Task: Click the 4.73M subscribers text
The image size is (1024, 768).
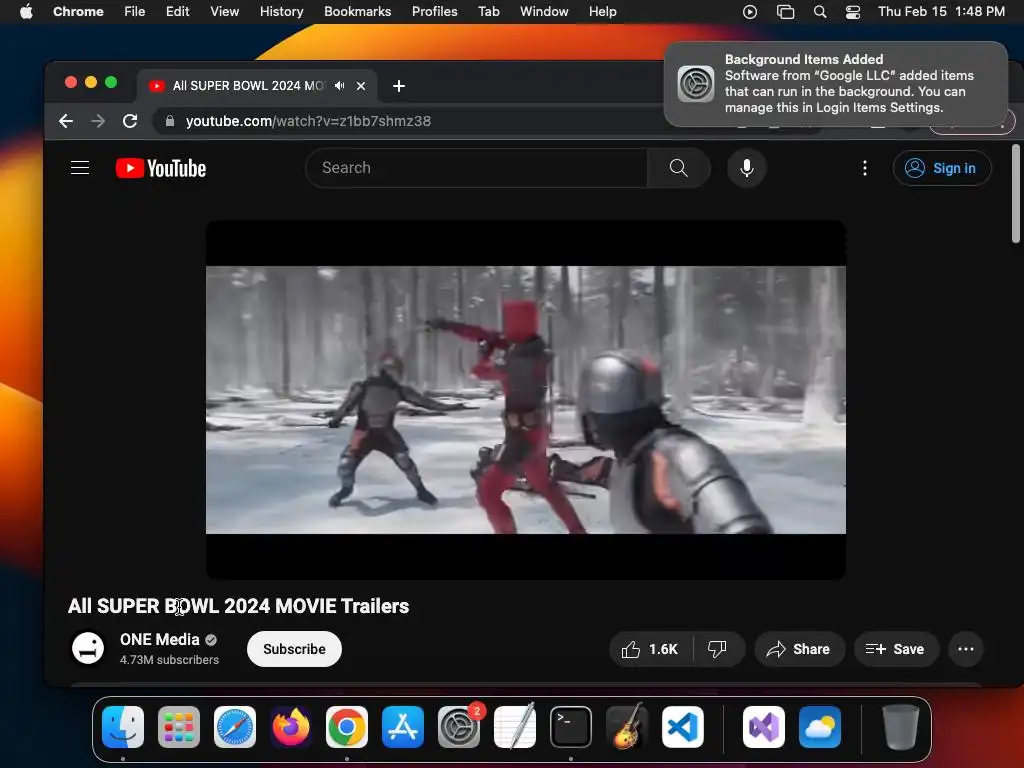Action: [x=169, y=660]
